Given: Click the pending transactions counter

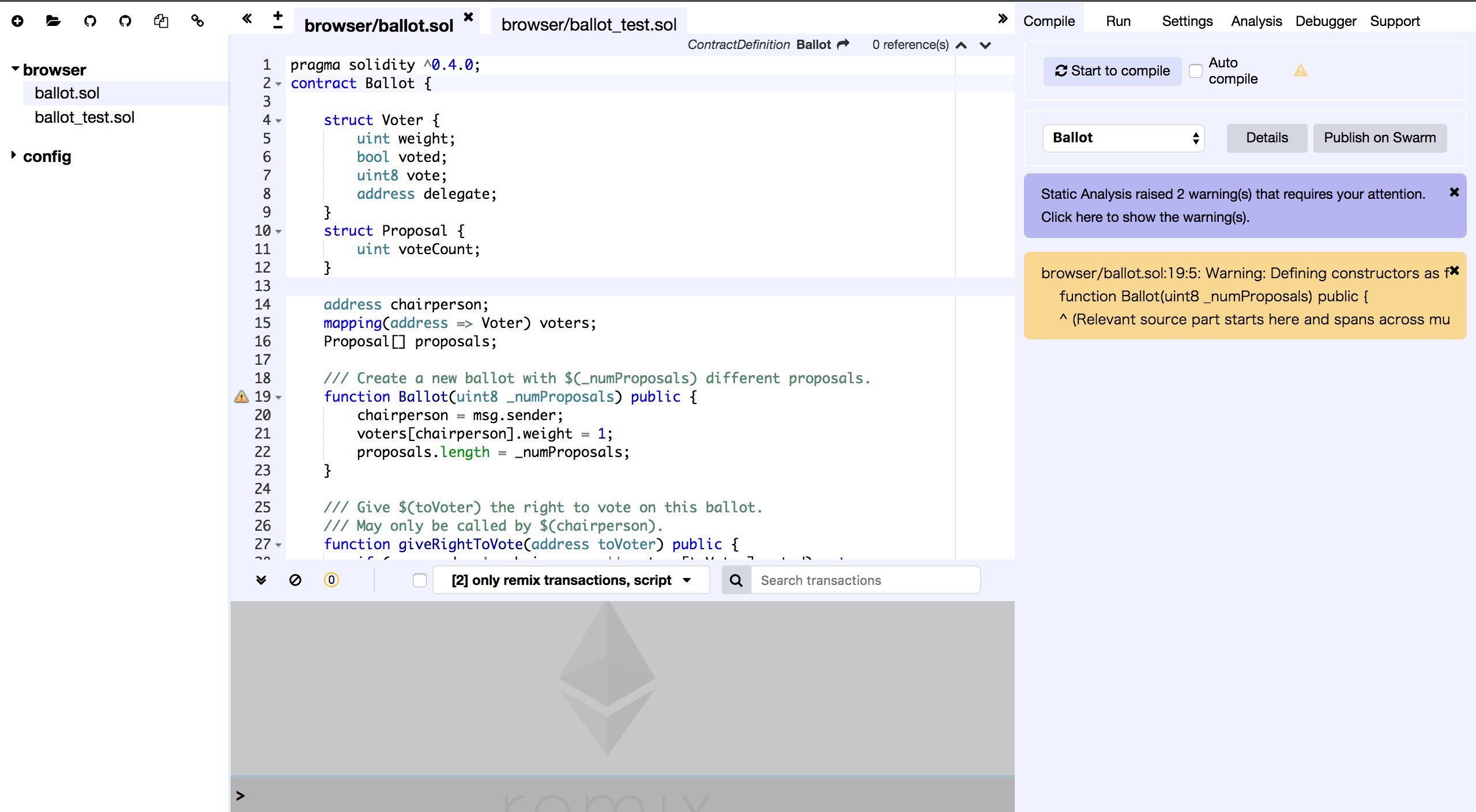Looking at the screenshot, I should click(x=332, y=580).
